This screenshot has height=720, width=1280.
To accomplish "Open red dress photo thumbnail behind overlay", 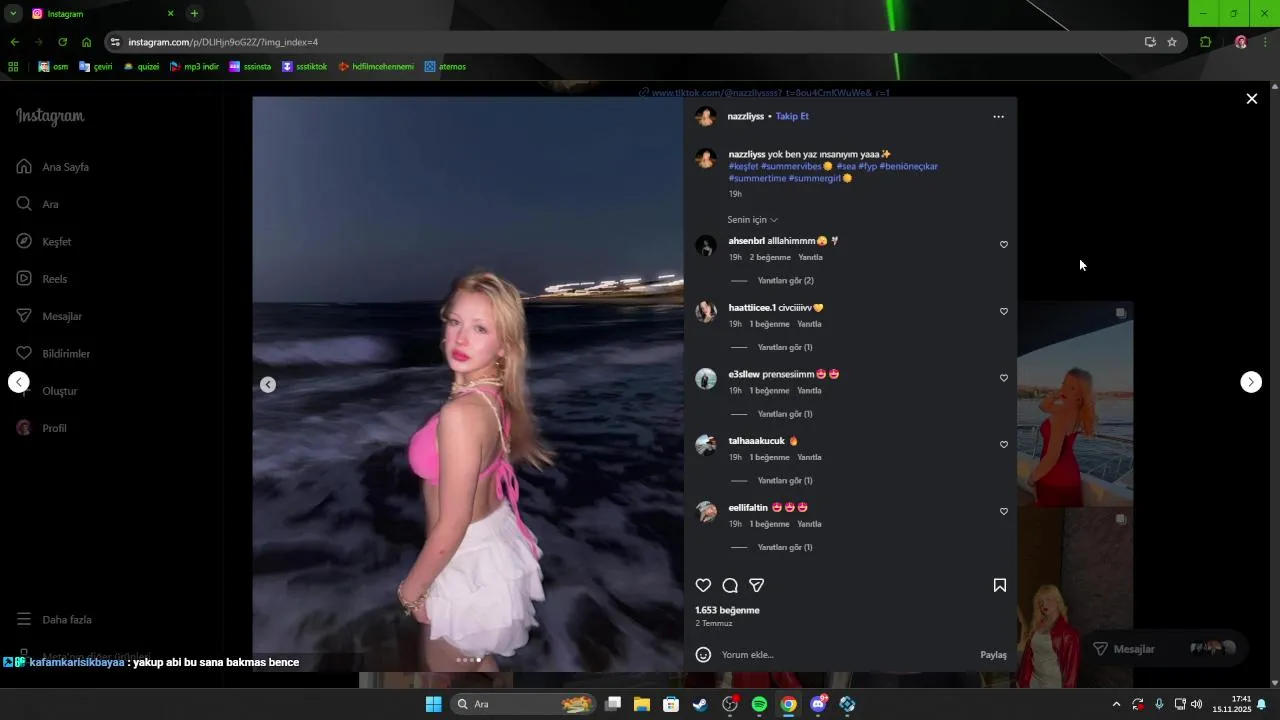I will pyautogui.click(x=1075, y=404).
